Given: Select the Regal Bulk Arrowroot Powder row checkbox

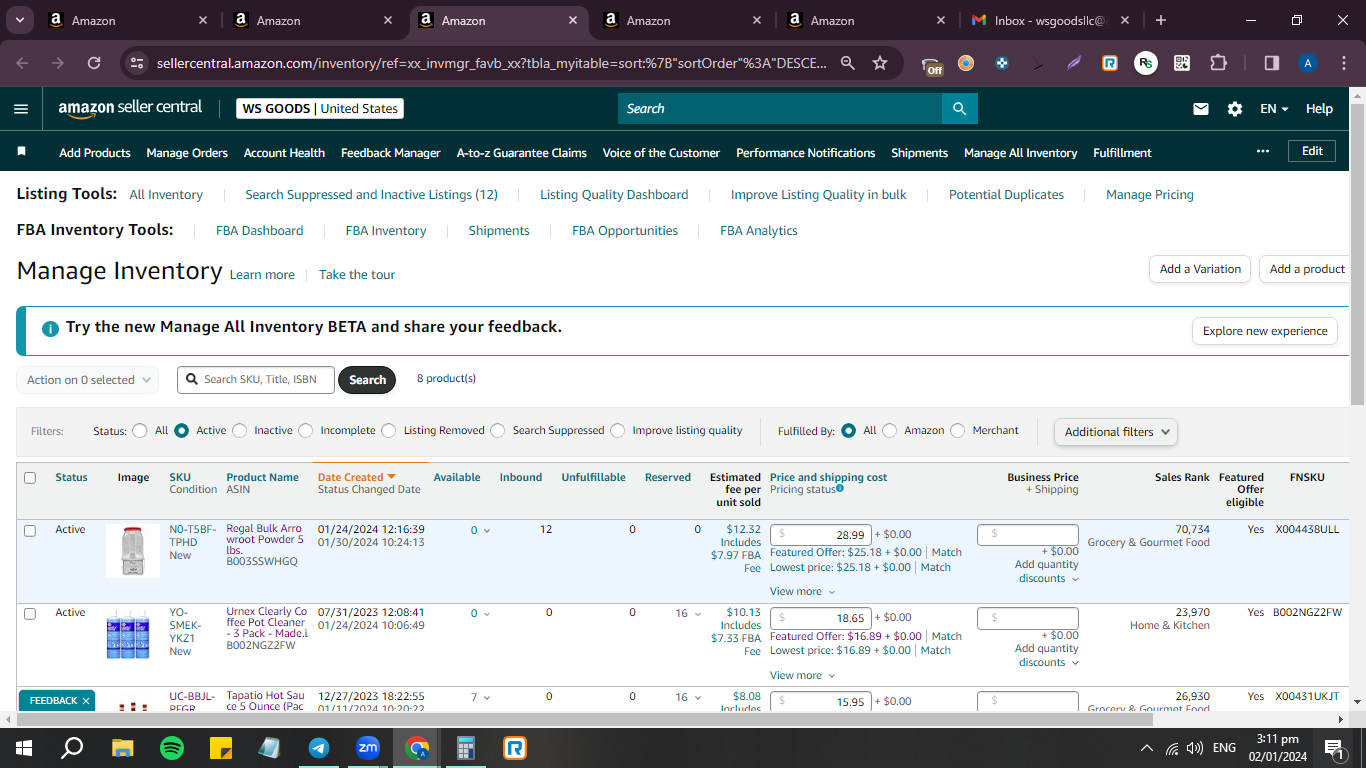Looking at the screenshot, I should click(30, 530).
